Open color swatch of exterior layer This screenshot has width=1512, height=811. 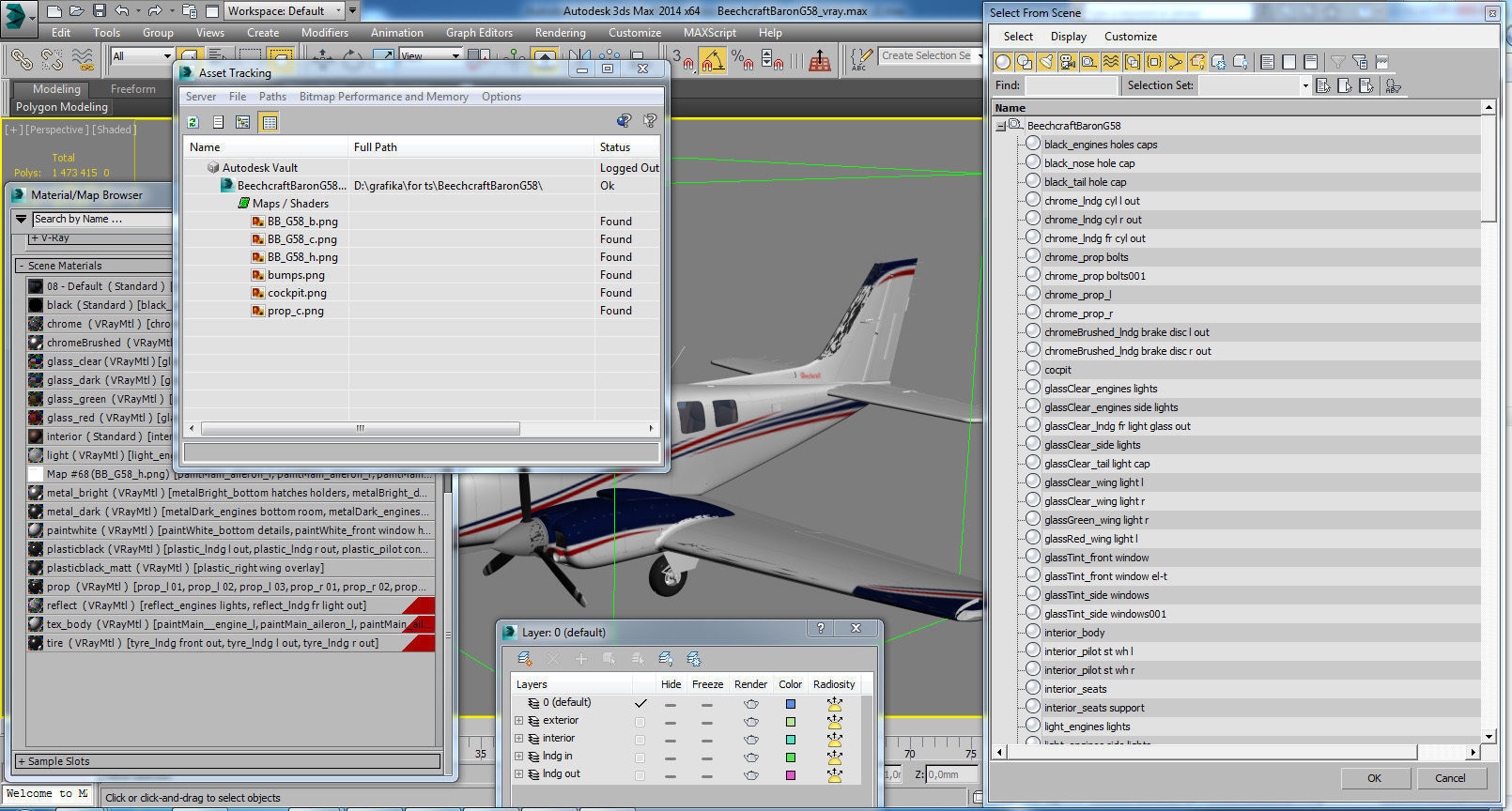[790, 722]
